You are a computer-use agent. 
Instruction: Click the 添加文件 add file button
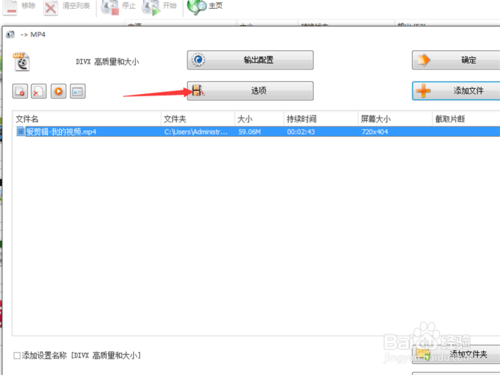tap(456, 91)
